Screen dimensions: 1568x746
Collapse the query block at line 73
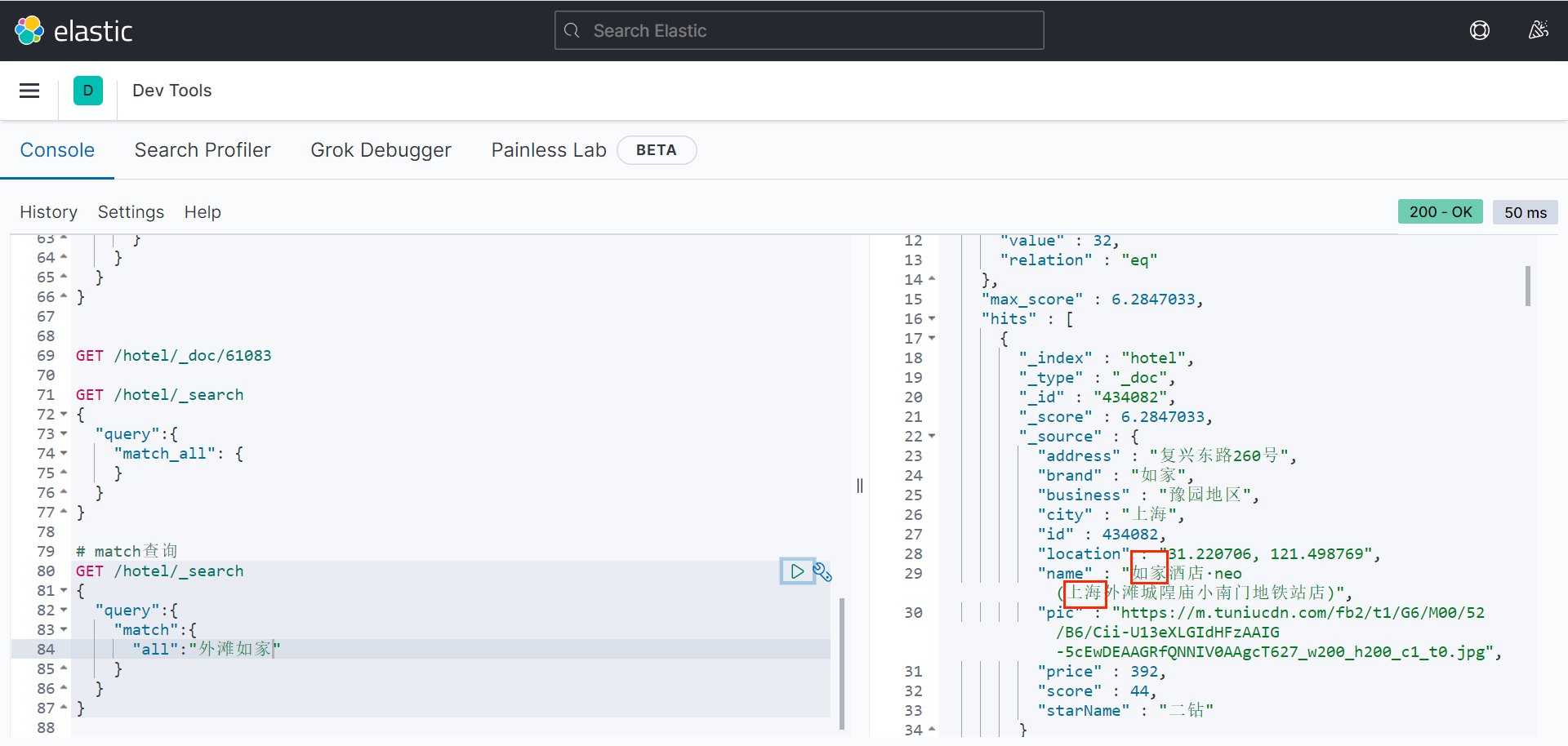pos(64,434)
